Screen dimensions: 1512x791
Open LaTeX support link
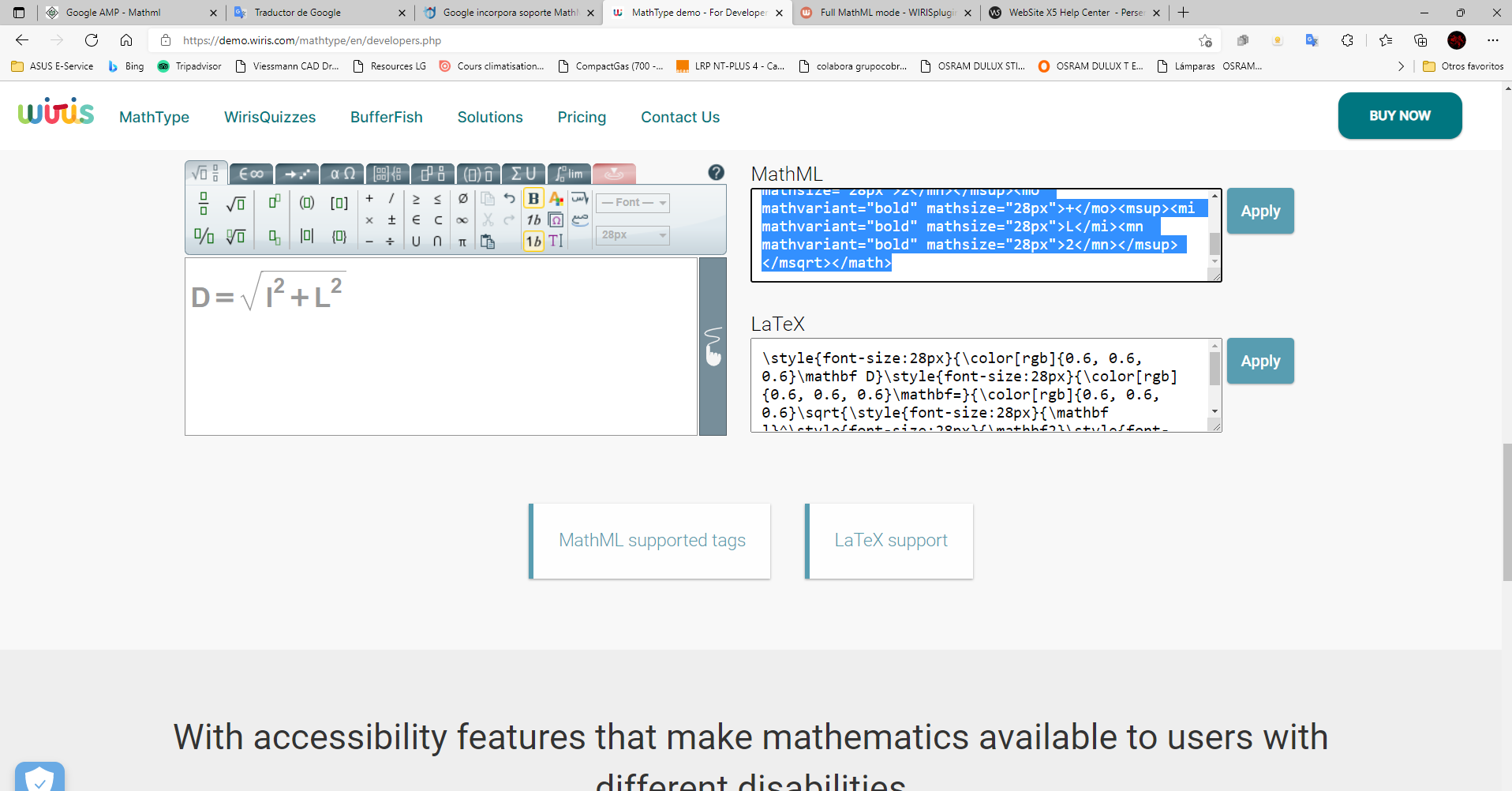click(890, 541)
